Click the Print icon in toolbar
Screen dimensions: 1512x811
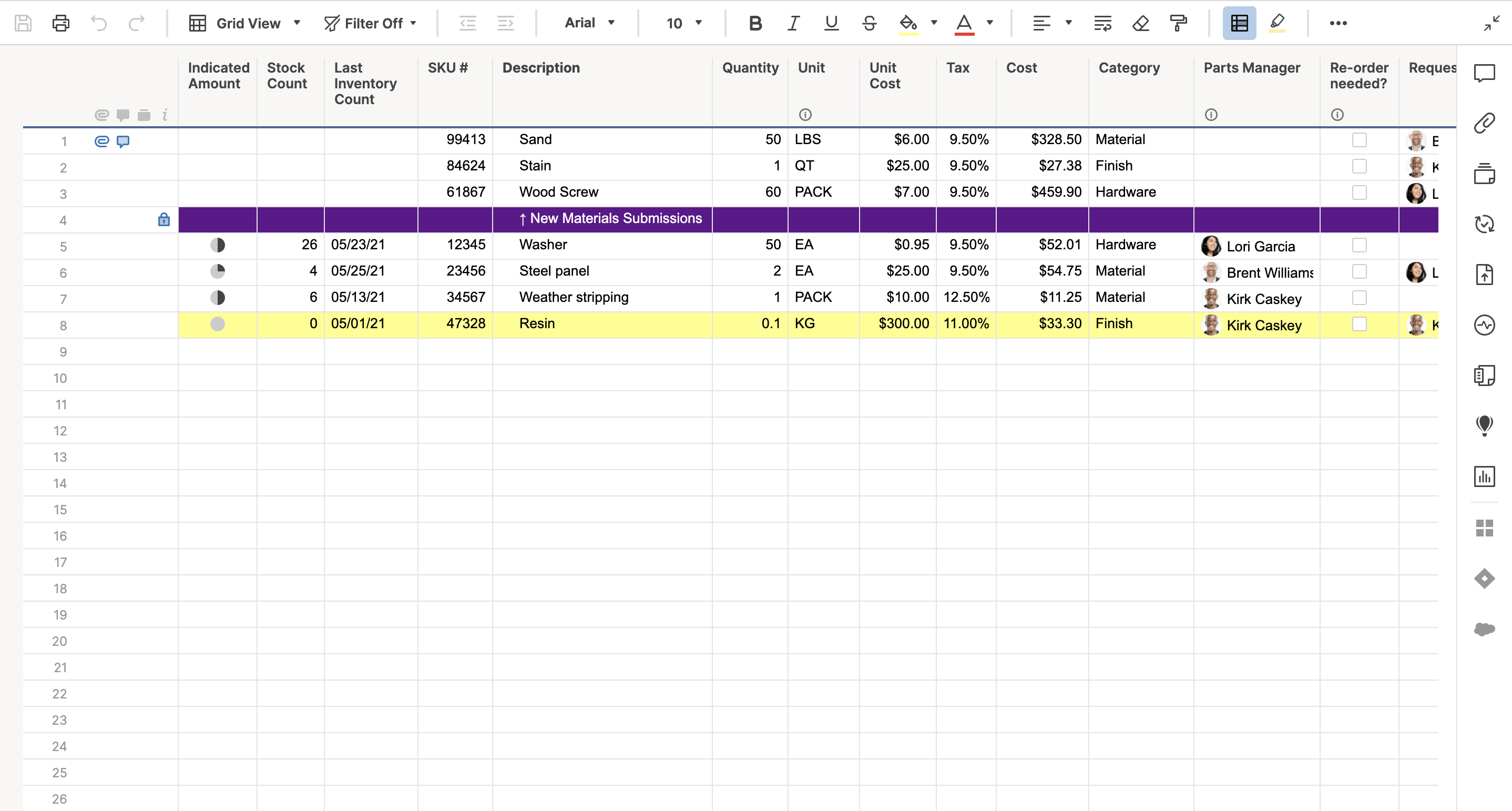[60, 24]
